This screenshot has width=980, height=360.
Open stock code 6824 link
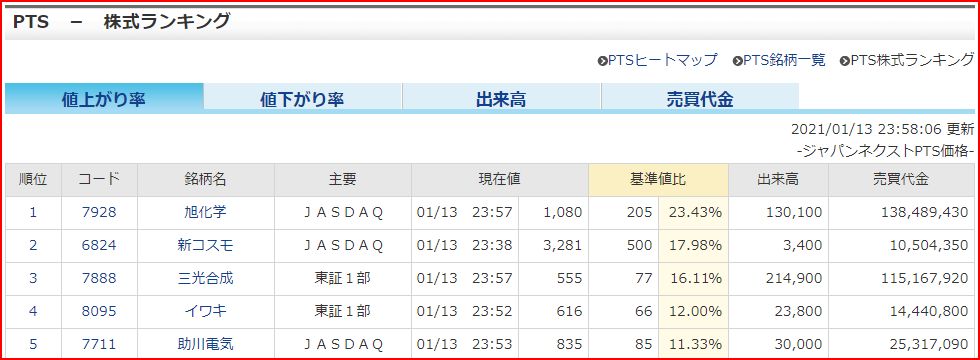[99, 246]
